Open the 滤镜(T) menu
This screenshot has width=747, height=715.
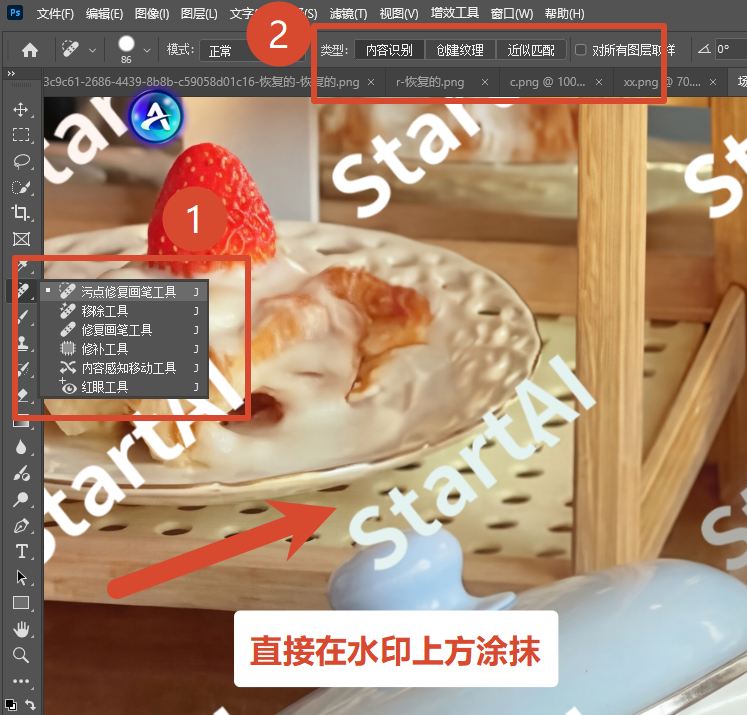tap(348, 14)
